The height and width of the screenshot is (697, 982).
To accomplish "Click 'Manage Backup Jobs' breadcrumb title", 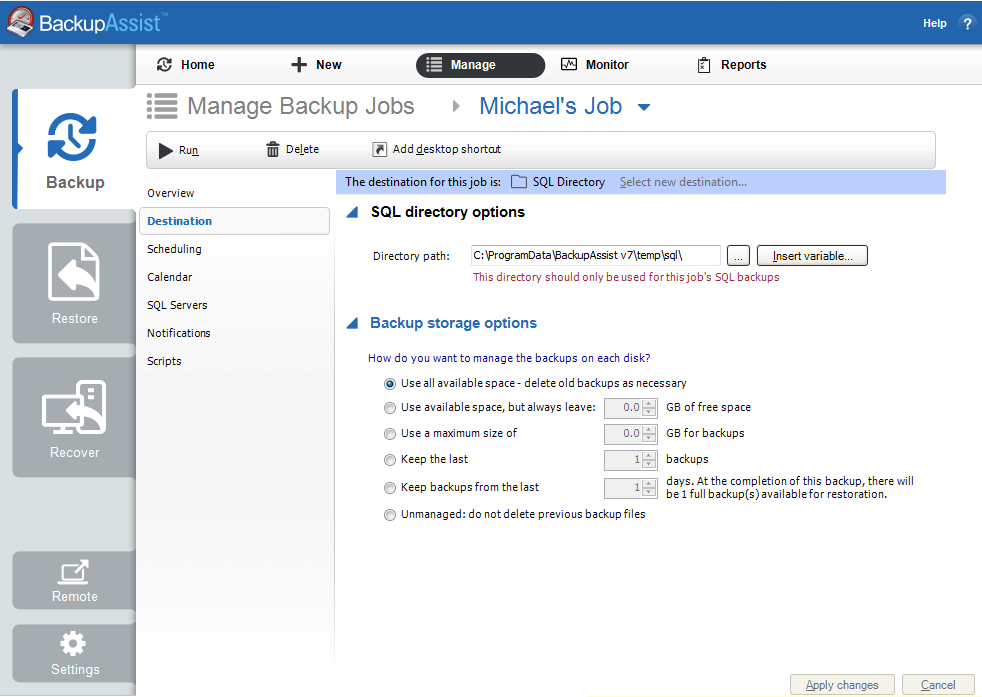I will pos(301,106).
